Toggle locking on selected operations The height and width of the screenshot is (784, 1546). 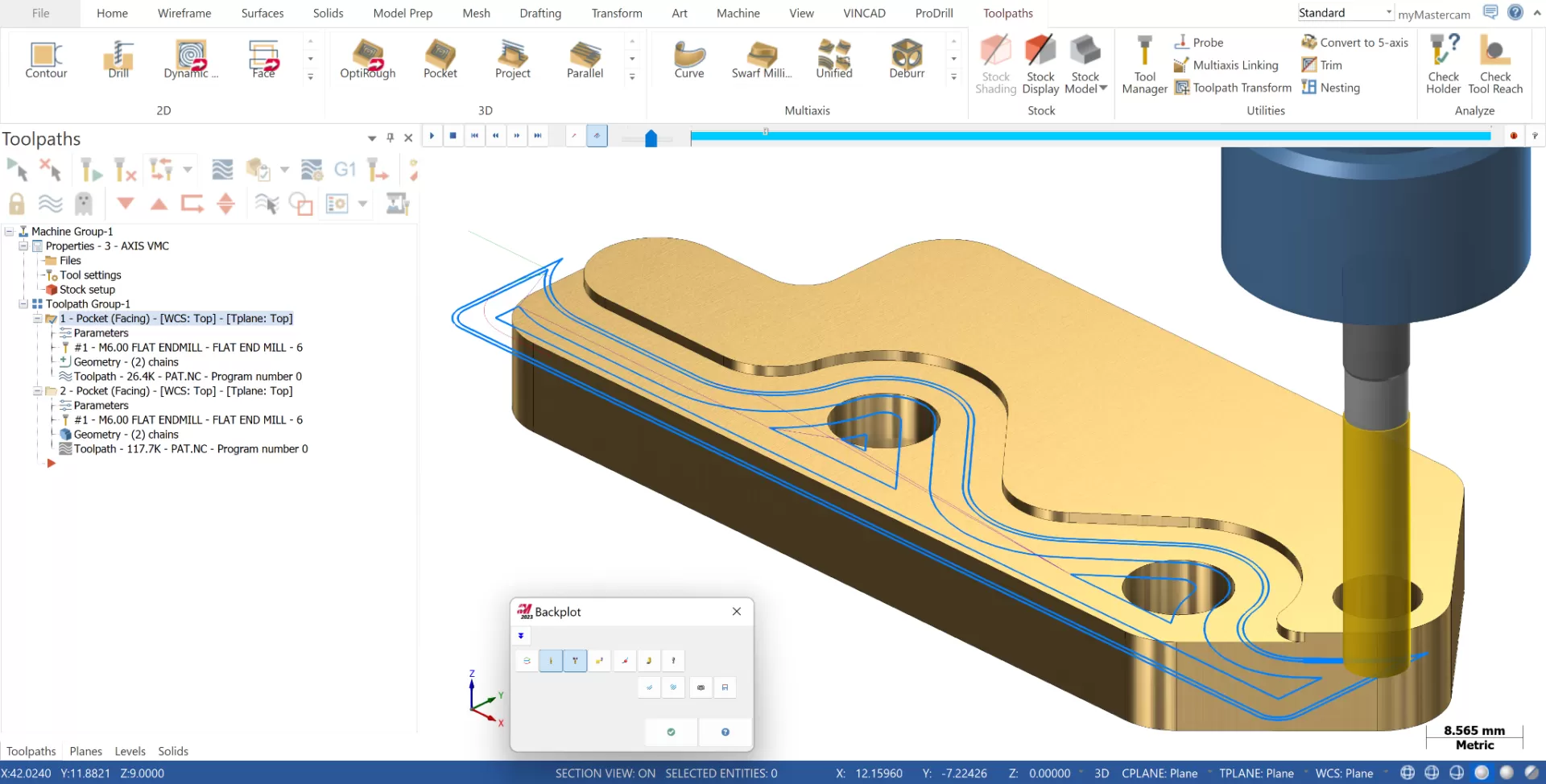coord(16,204)
